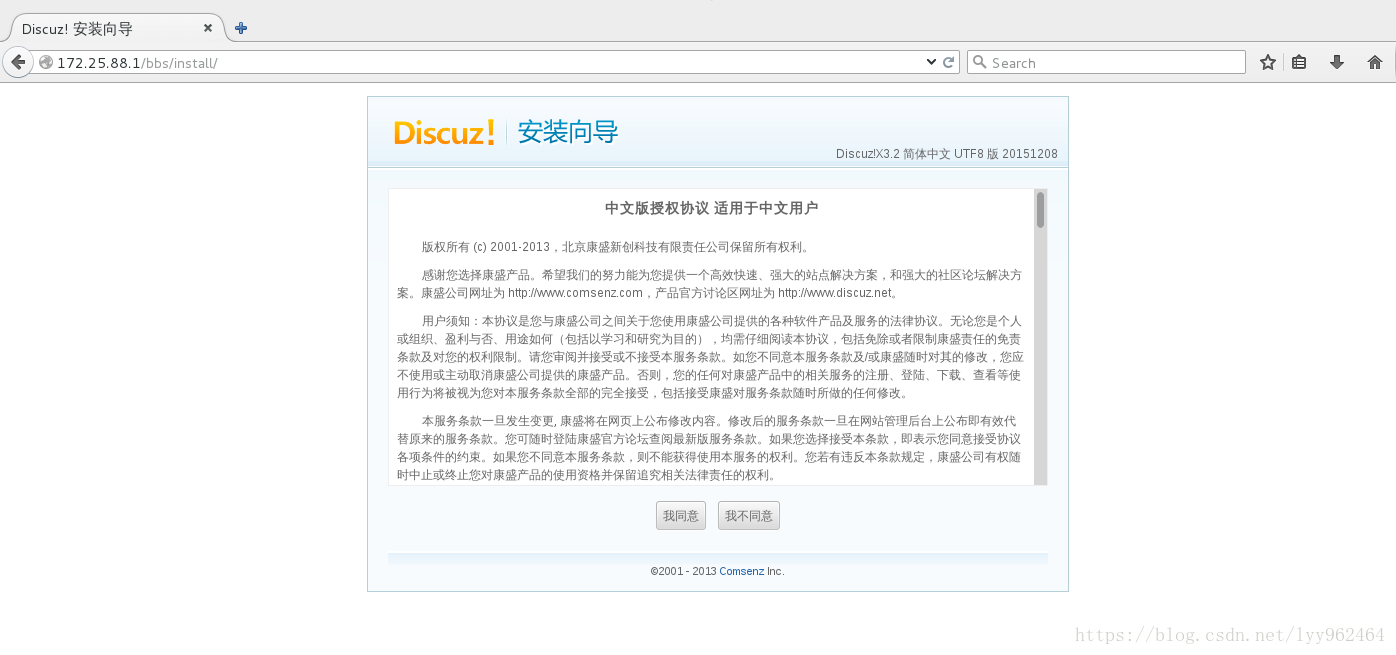Click the 安装向导 title text
This screenshot has width=1396, height=655.
point(568,132)
